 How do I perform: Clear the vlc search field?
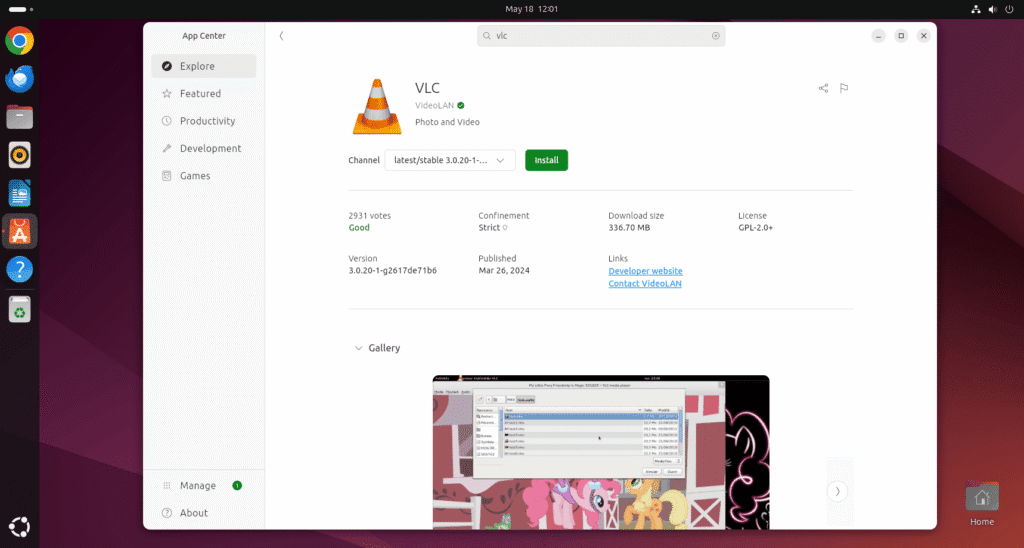(x=715, y=36)
